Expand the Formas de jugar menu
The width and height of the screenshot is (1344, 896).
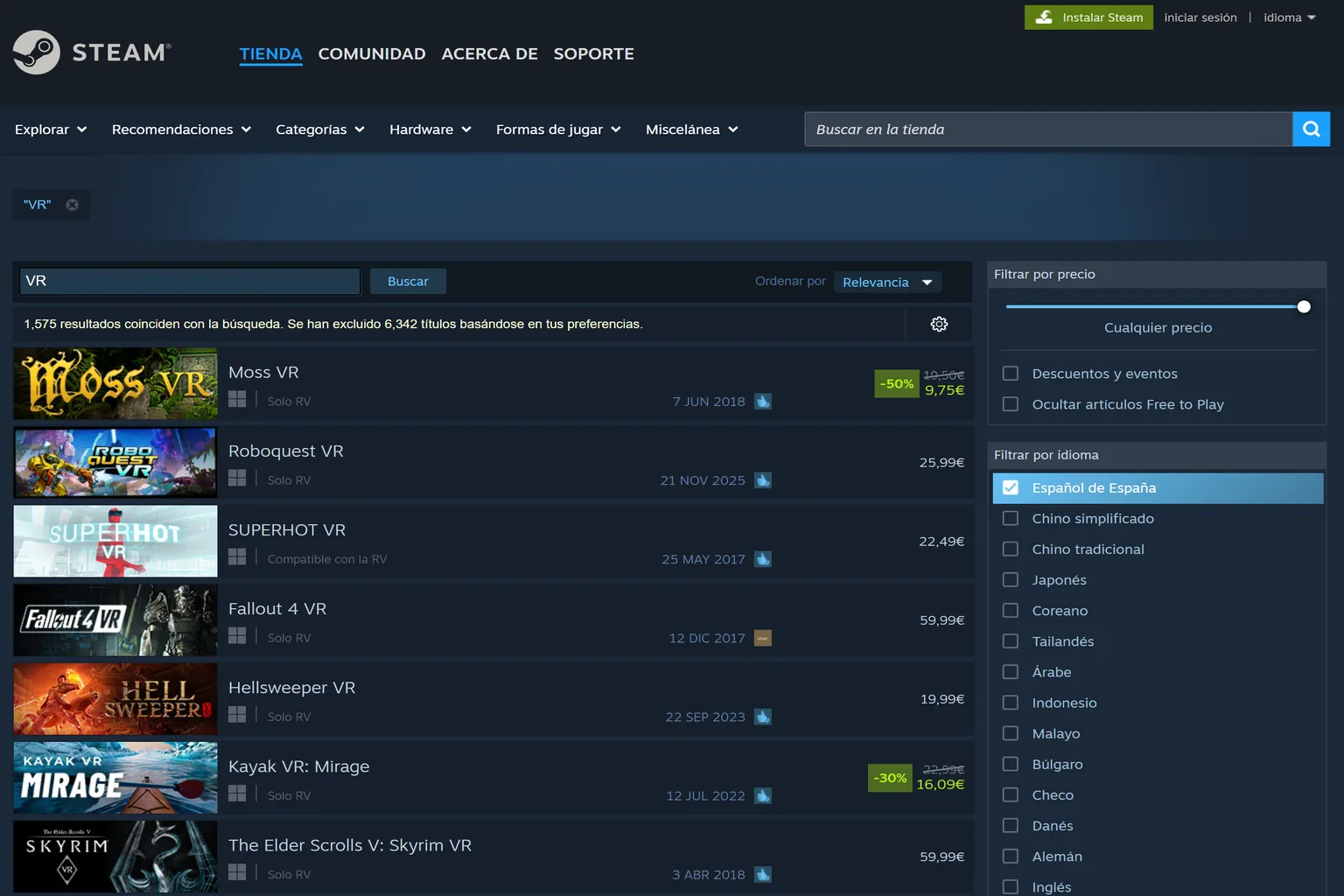click(558, 129)
